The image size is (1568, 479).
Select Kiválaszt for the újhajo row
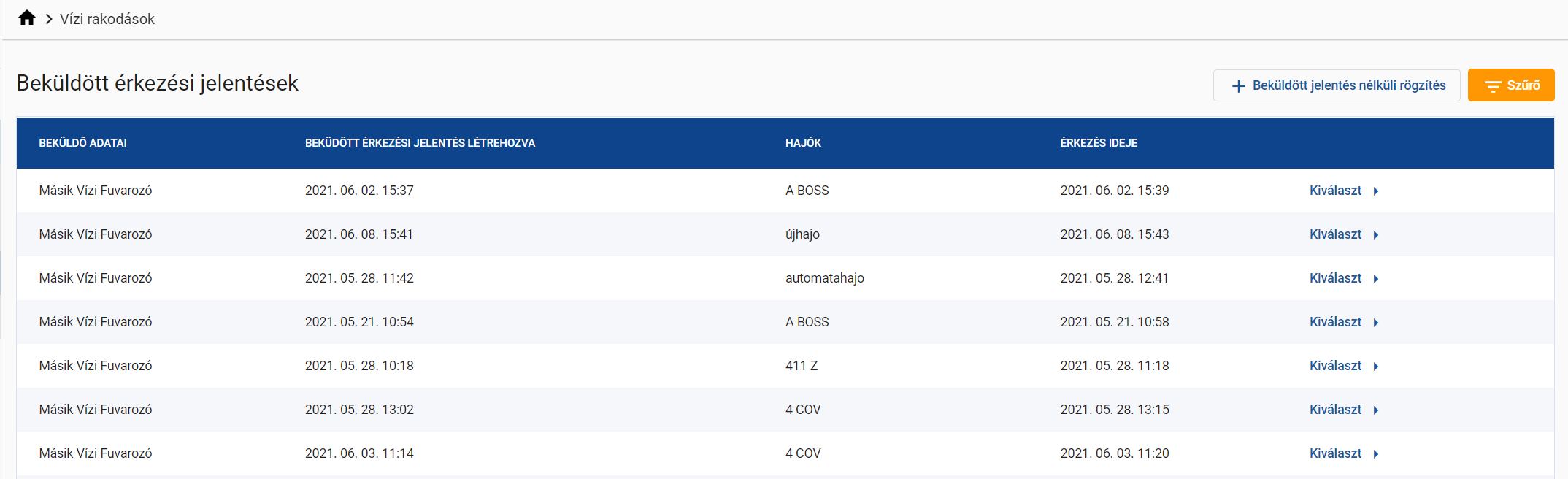(x=1335, y=234)
